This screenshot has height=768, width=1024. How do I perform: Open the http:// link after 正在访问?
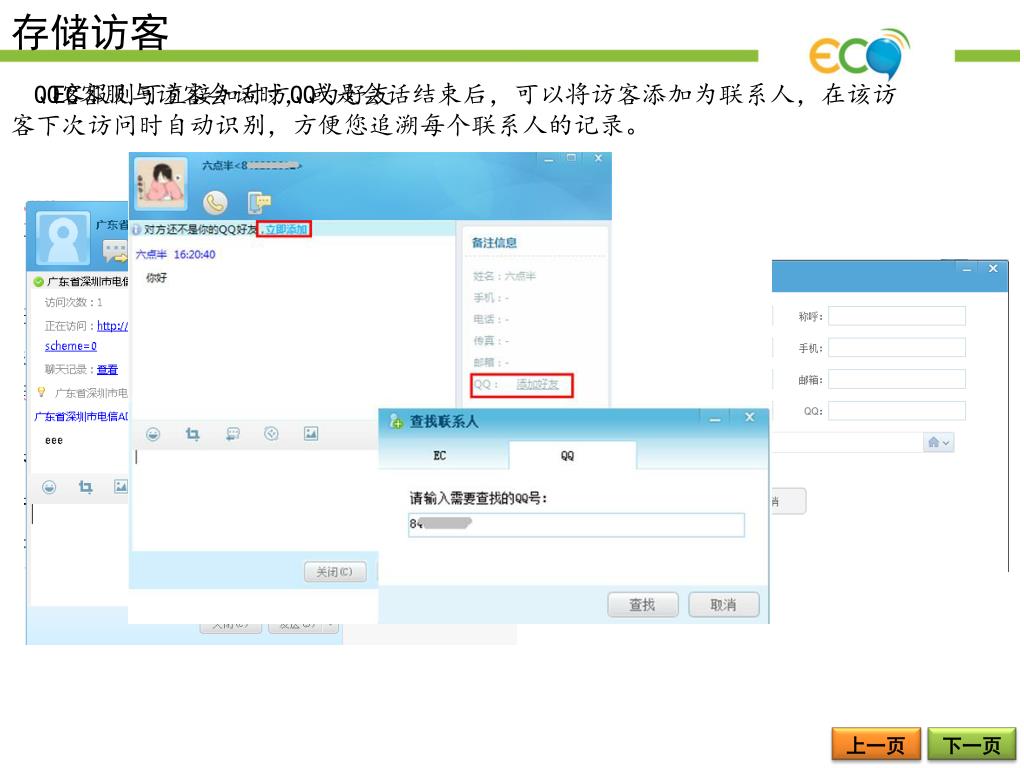tap(112, 325)
